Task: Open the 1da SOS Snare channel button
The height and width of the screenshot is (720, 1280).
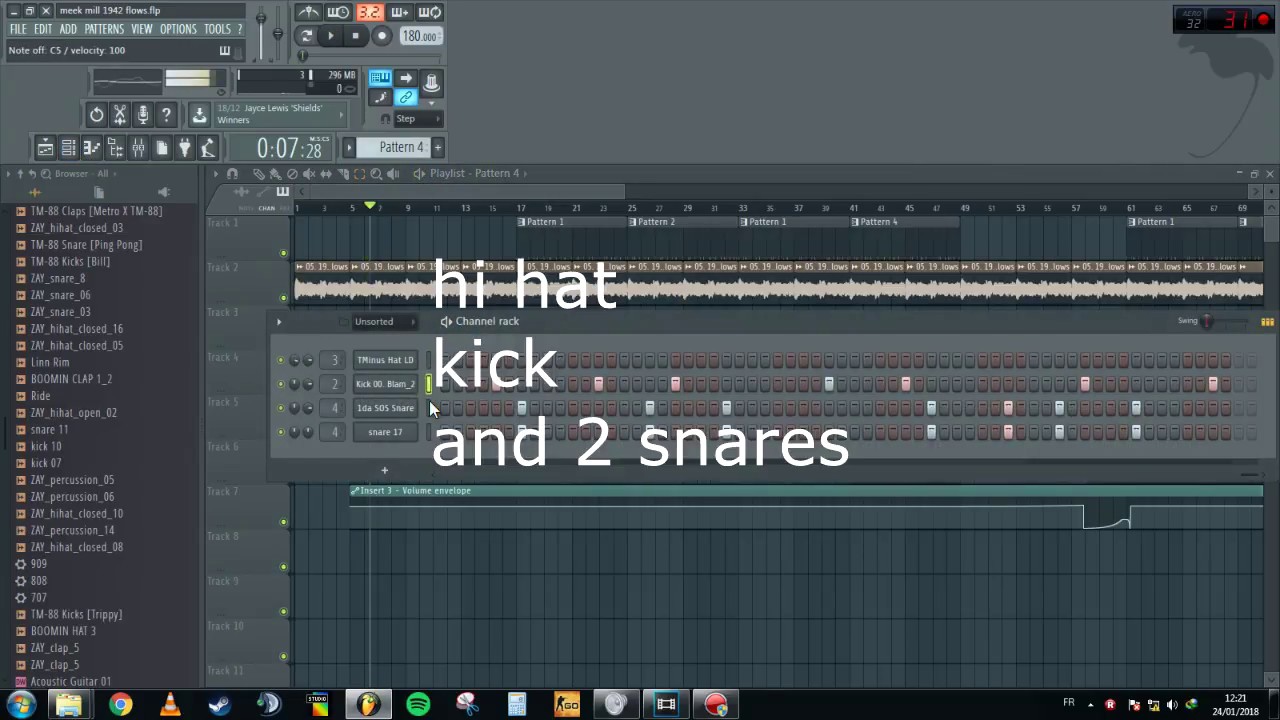Action: [385, 408]
